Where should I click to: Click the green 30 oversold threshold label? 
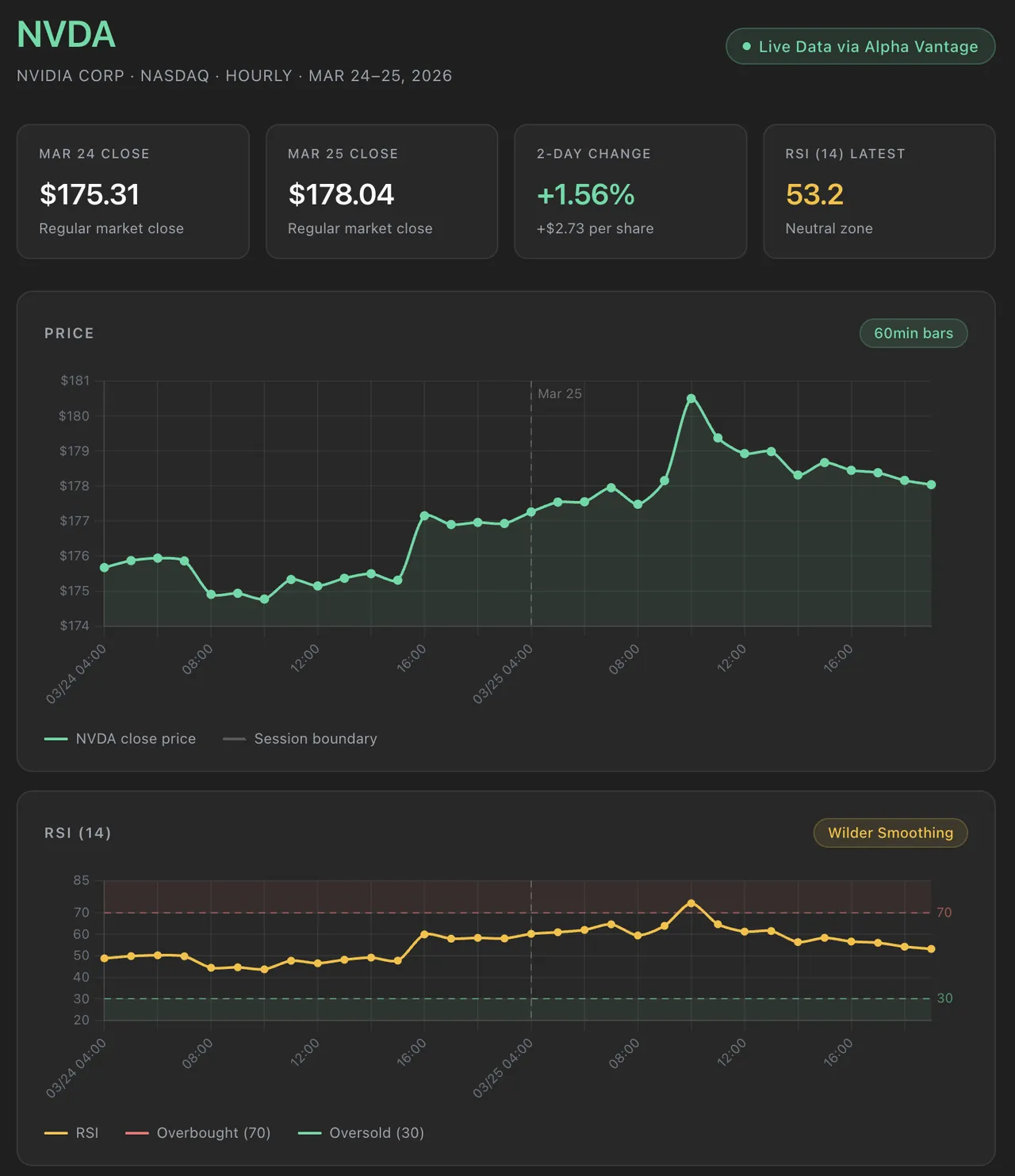tap(944, 998)
